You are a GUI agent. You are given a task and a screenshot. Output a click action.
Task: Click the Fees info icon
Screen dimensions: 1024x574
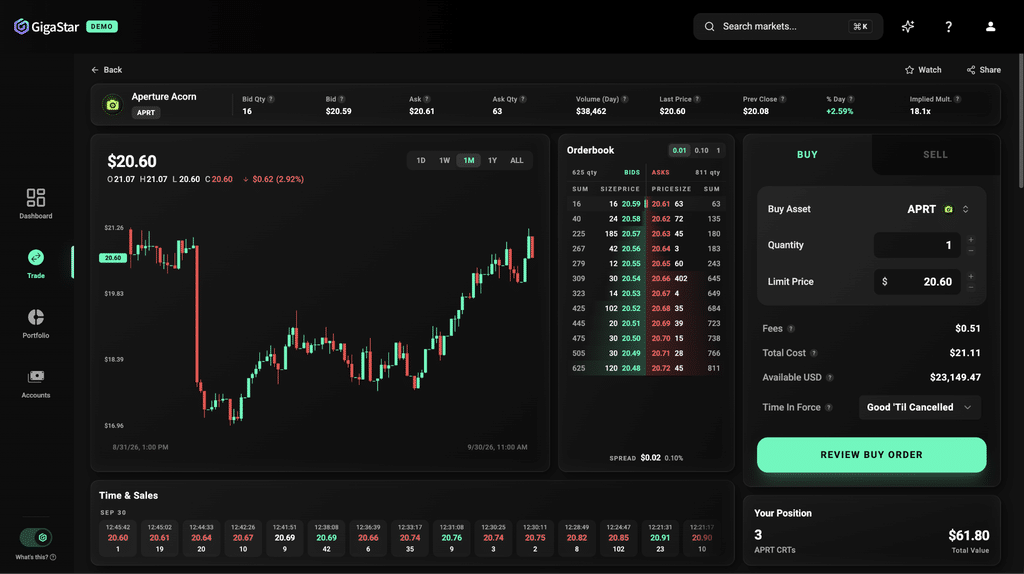791,329
